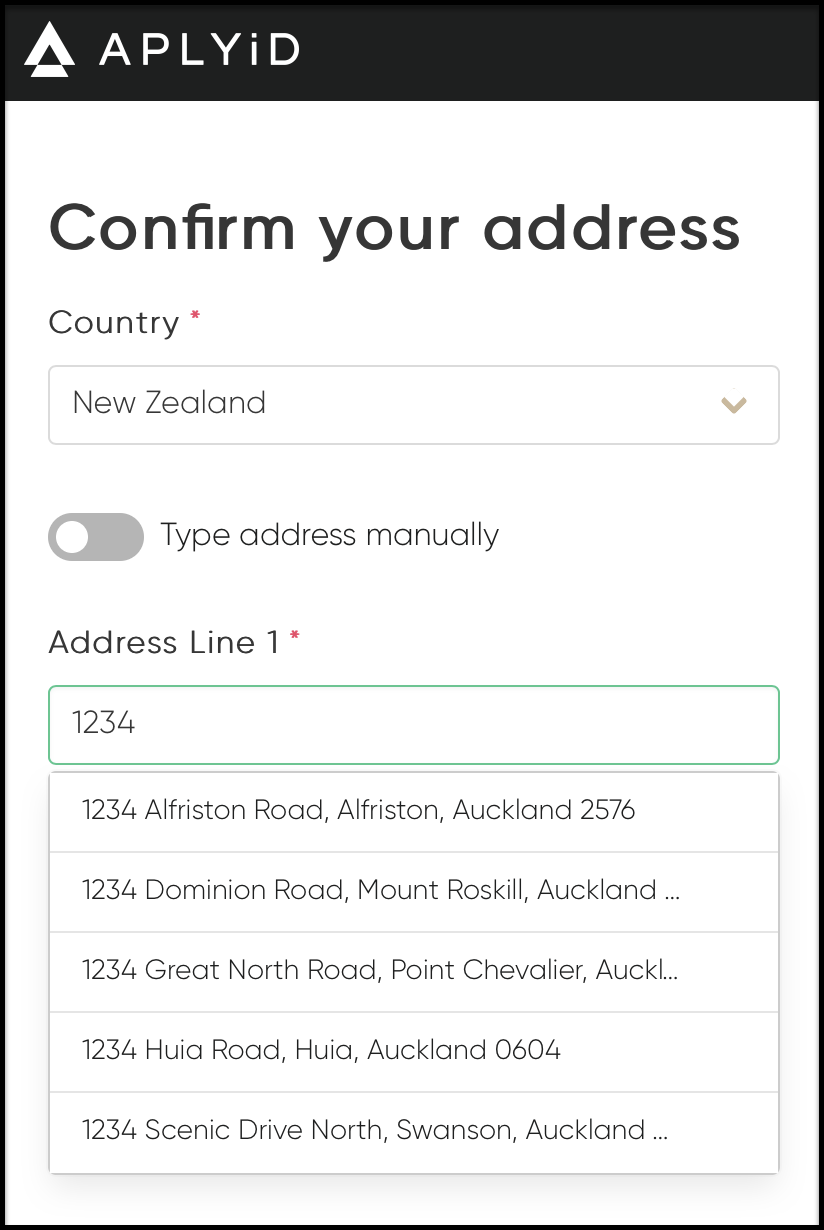Click the 'Confirm your address' heading
Image resolution: width=824 pixels, height=1230 pixels.
[x=395, y=229]
